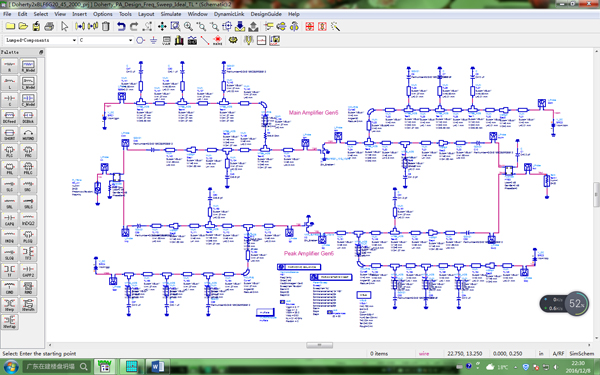This screenshot has height=375, width=600.
Task: Click the 'Peak Amplifier Gen6' schematic label
Action: pos(309,253)
